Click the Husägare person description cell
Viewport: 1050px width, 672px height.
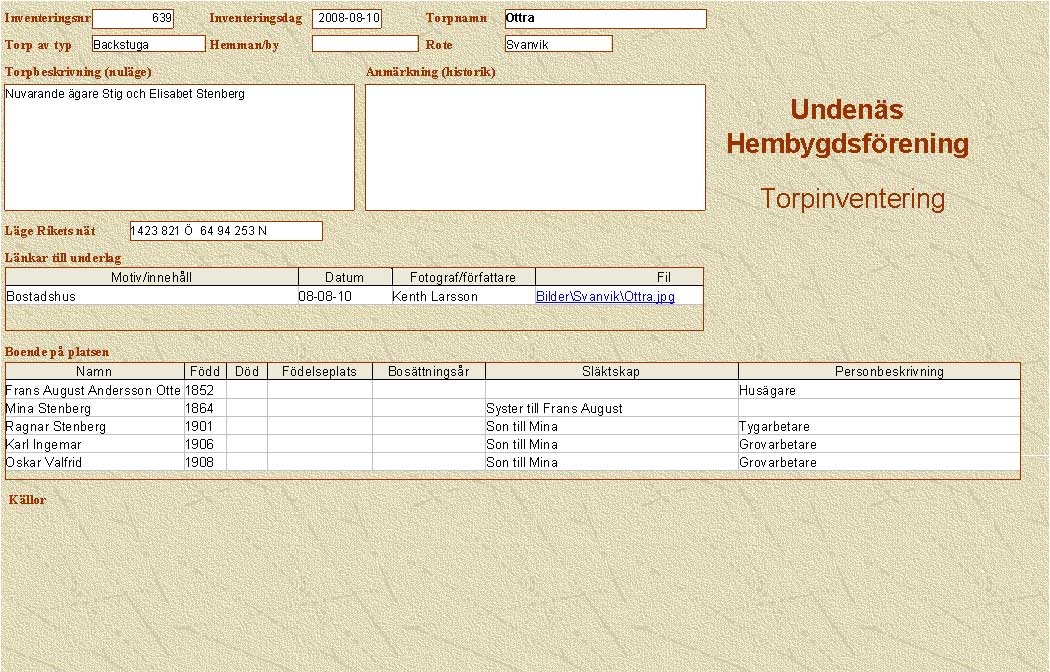(x=878, y=391)
